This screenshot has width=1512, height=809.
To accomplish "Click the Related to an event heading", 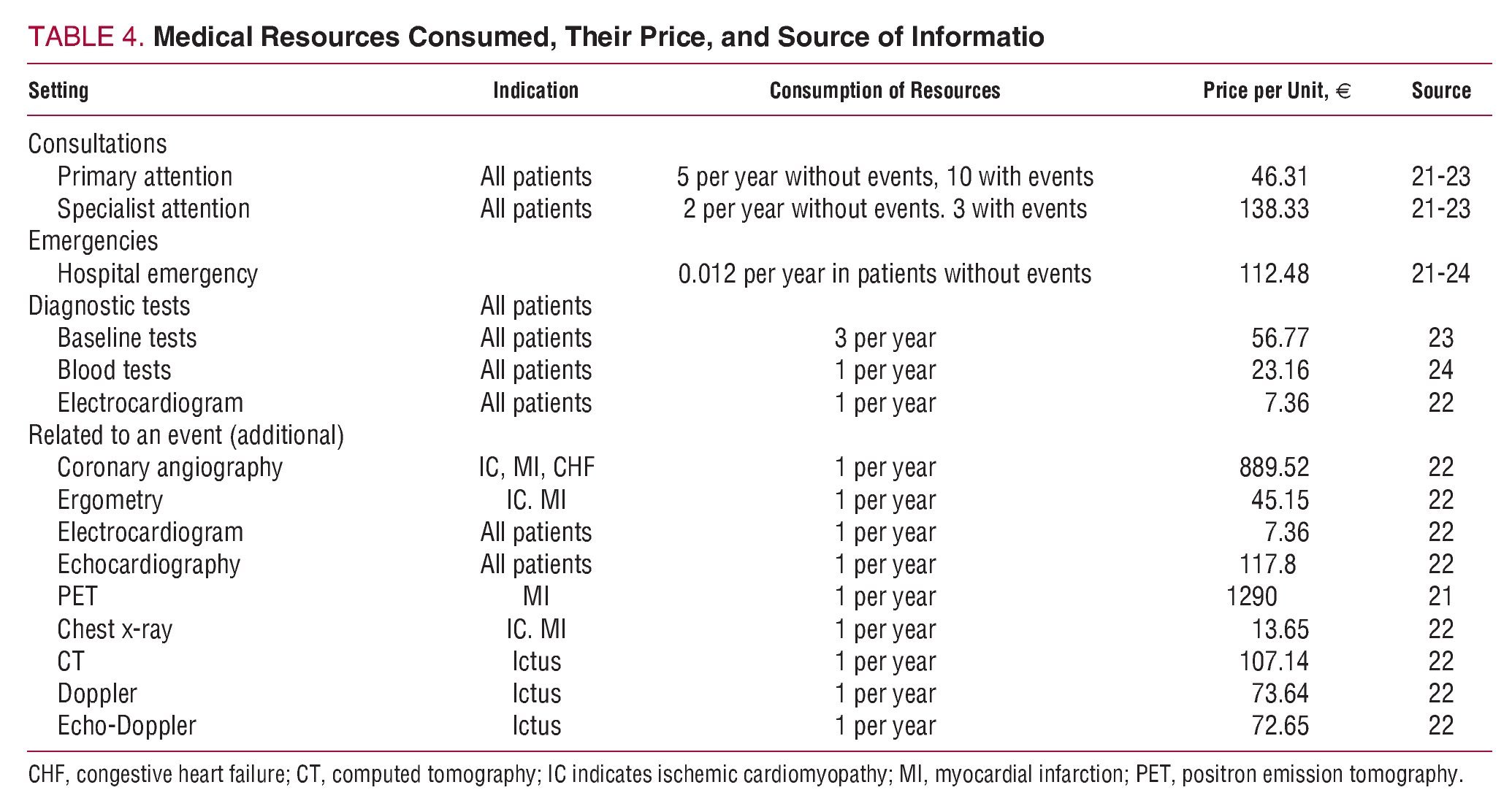I will point(186,435).
